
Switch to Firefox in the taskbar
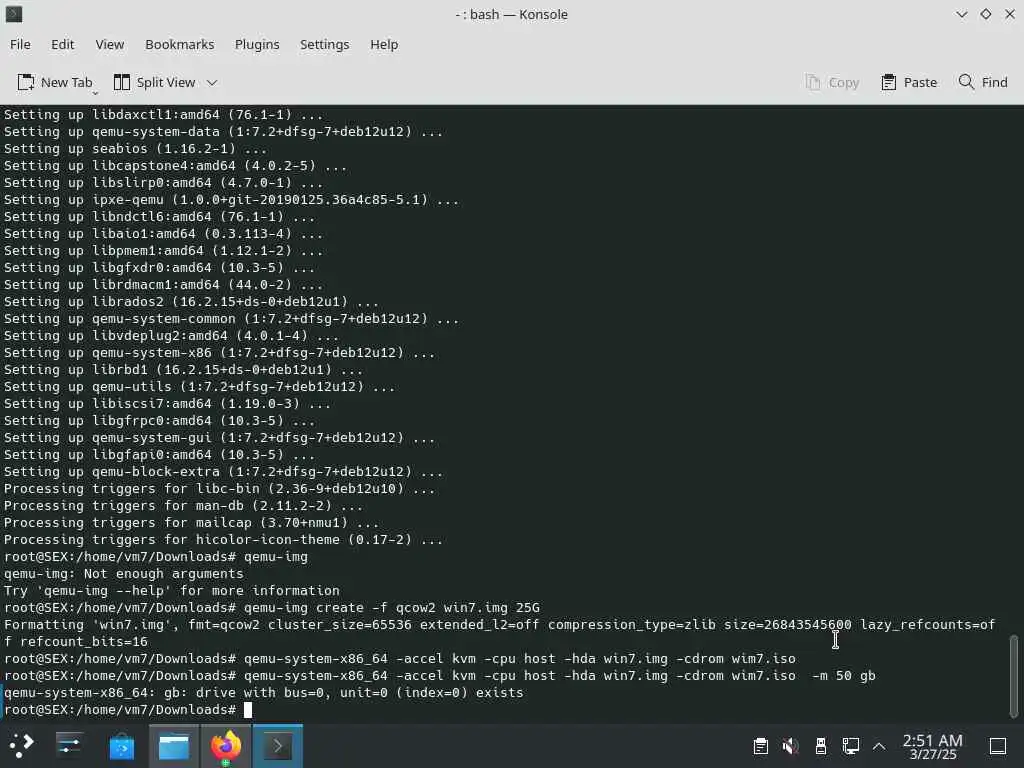click(x=225, y=746)
